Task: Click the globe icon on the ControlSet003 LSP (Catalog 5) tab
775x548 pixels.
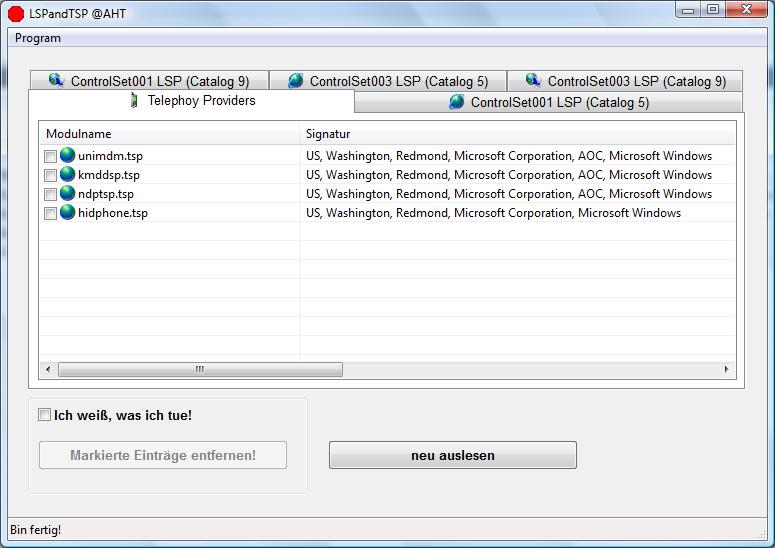Action: (296, 80)
